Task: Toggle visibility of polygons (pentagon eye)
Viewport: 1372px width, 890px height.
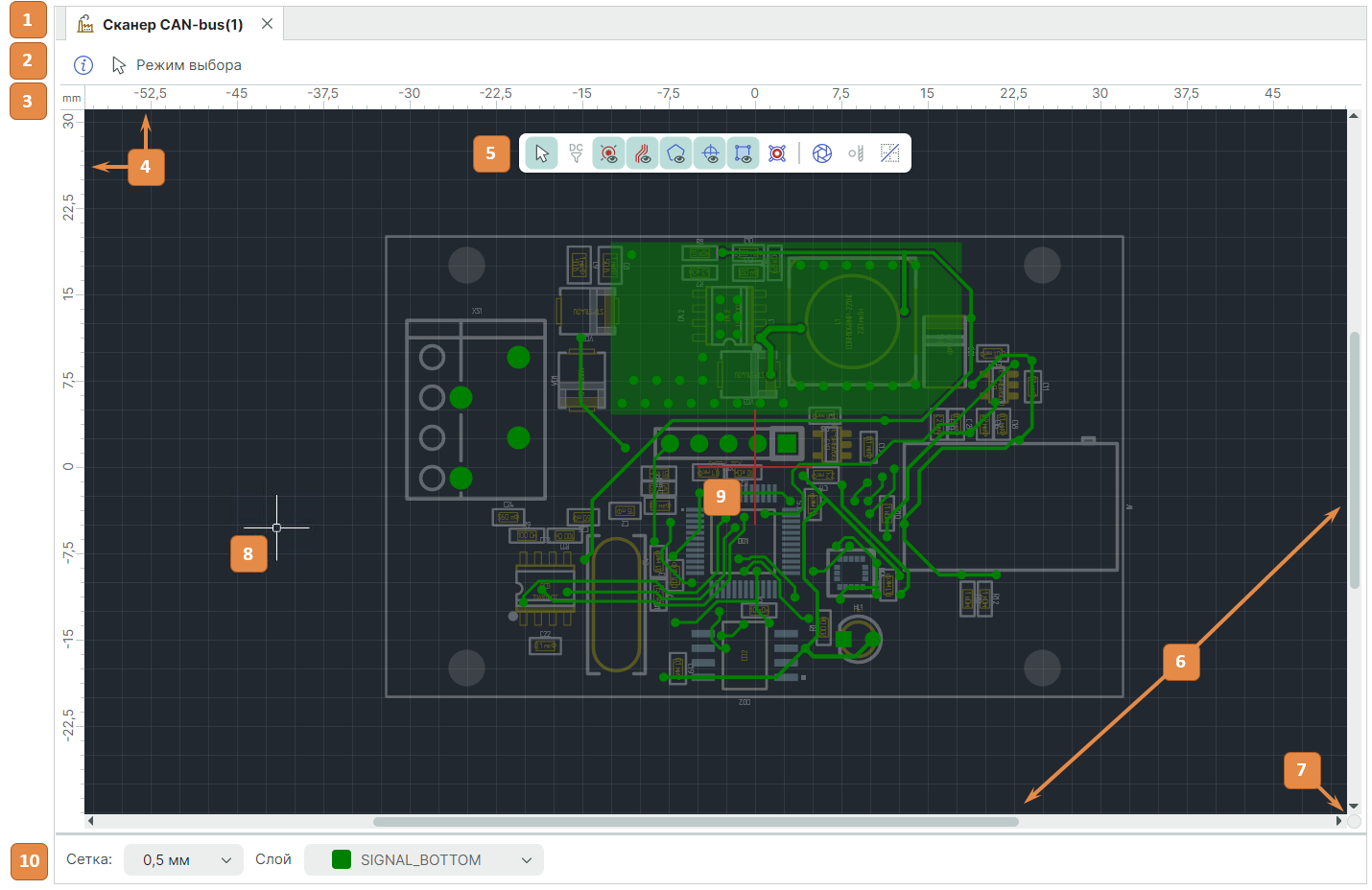Action: coord(676,153)
